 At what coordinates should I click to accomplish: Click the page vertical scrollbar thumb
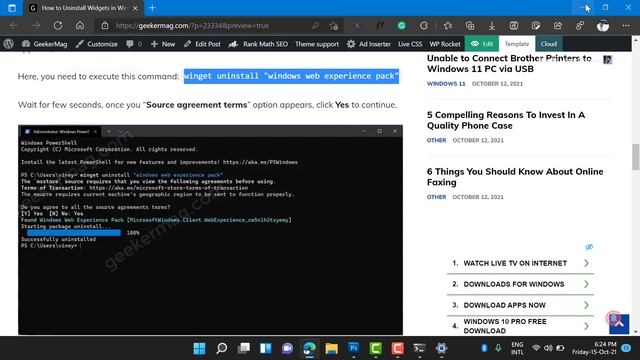pyautogui.click(x=636, y=157)
